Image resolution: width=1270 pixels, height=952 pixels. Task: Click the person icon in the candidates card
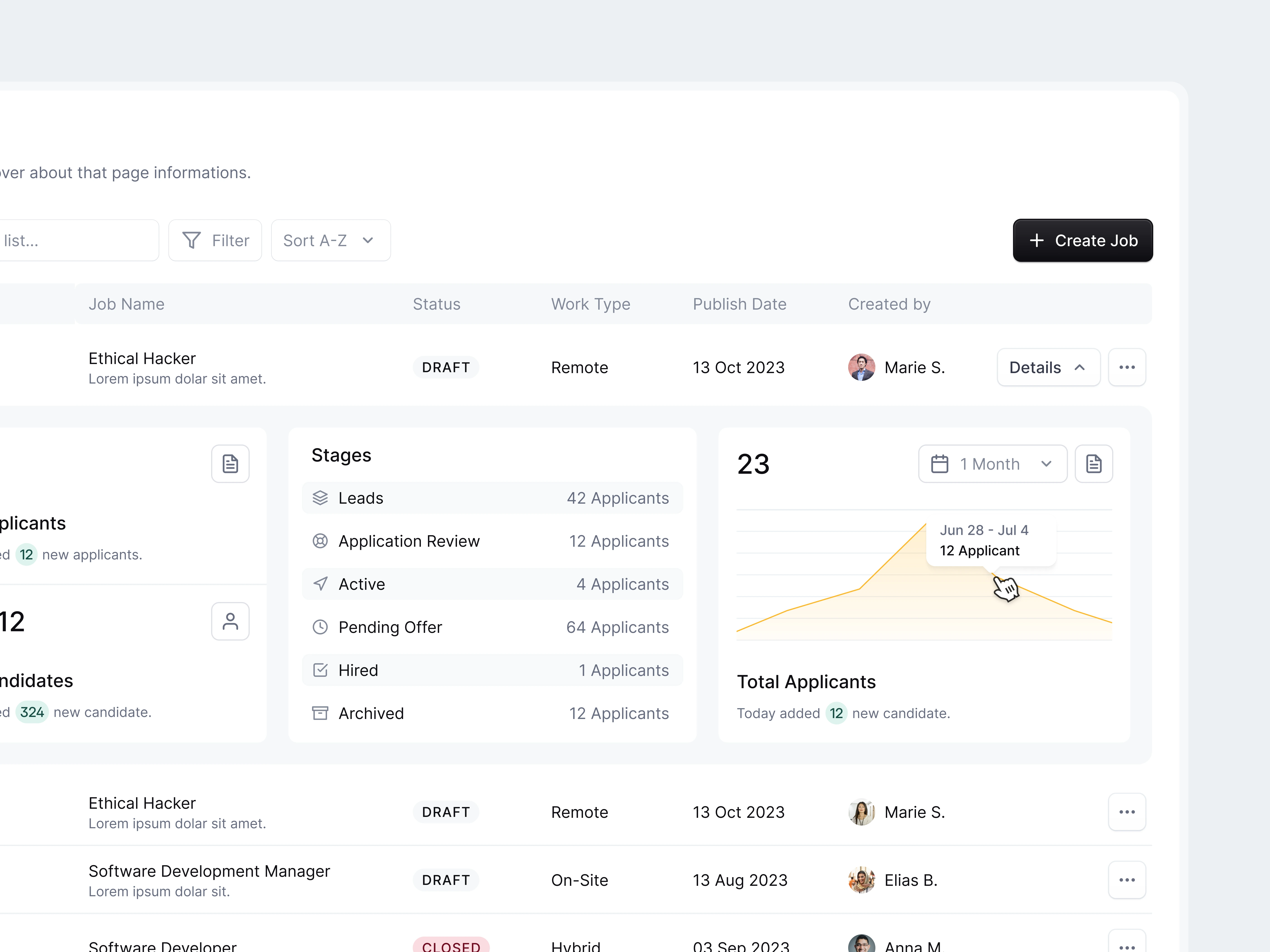pyautogui.click(x=230, y=622)
